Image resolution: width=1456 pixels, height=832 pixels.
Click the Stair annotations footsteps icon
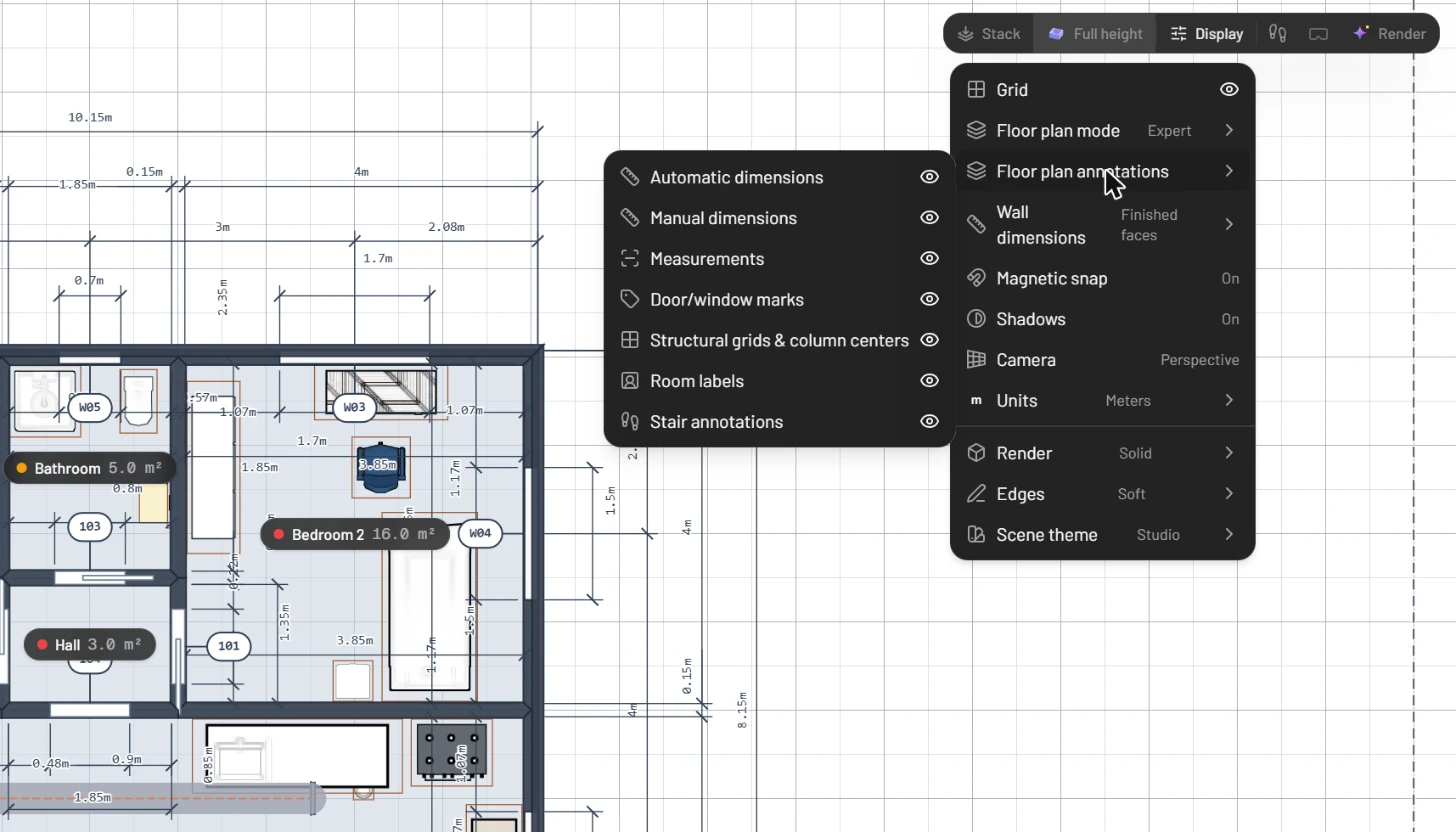630,422
